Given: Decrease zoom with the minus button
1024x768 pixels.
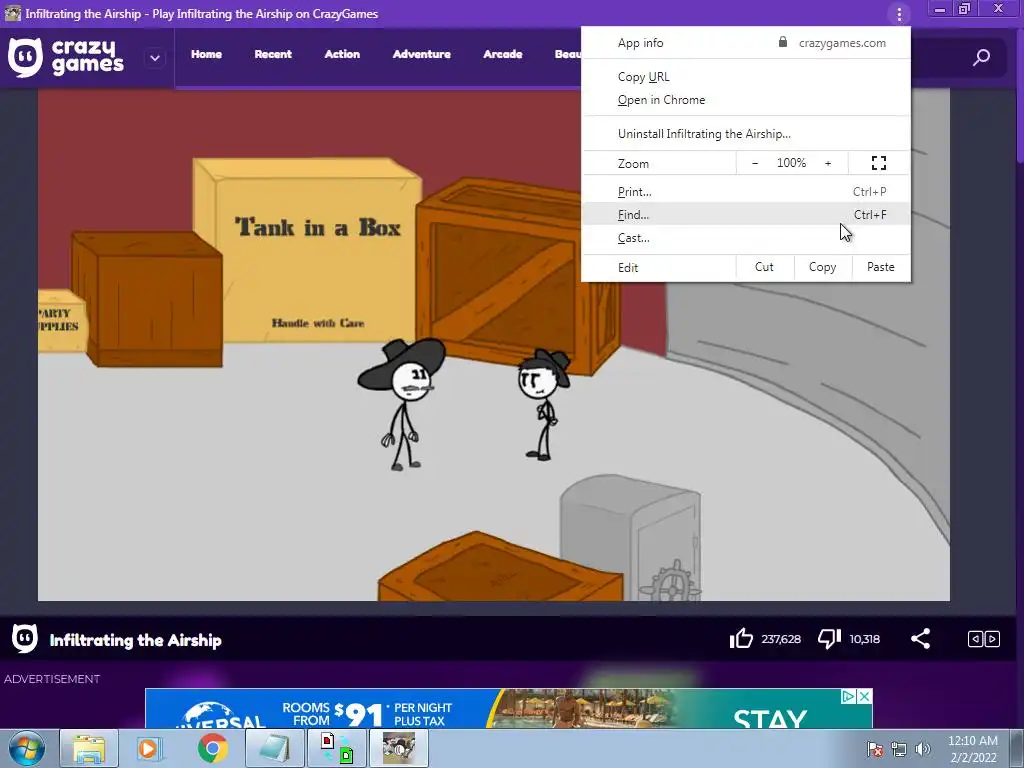Looking at the screenshot, I should (755, 163).
